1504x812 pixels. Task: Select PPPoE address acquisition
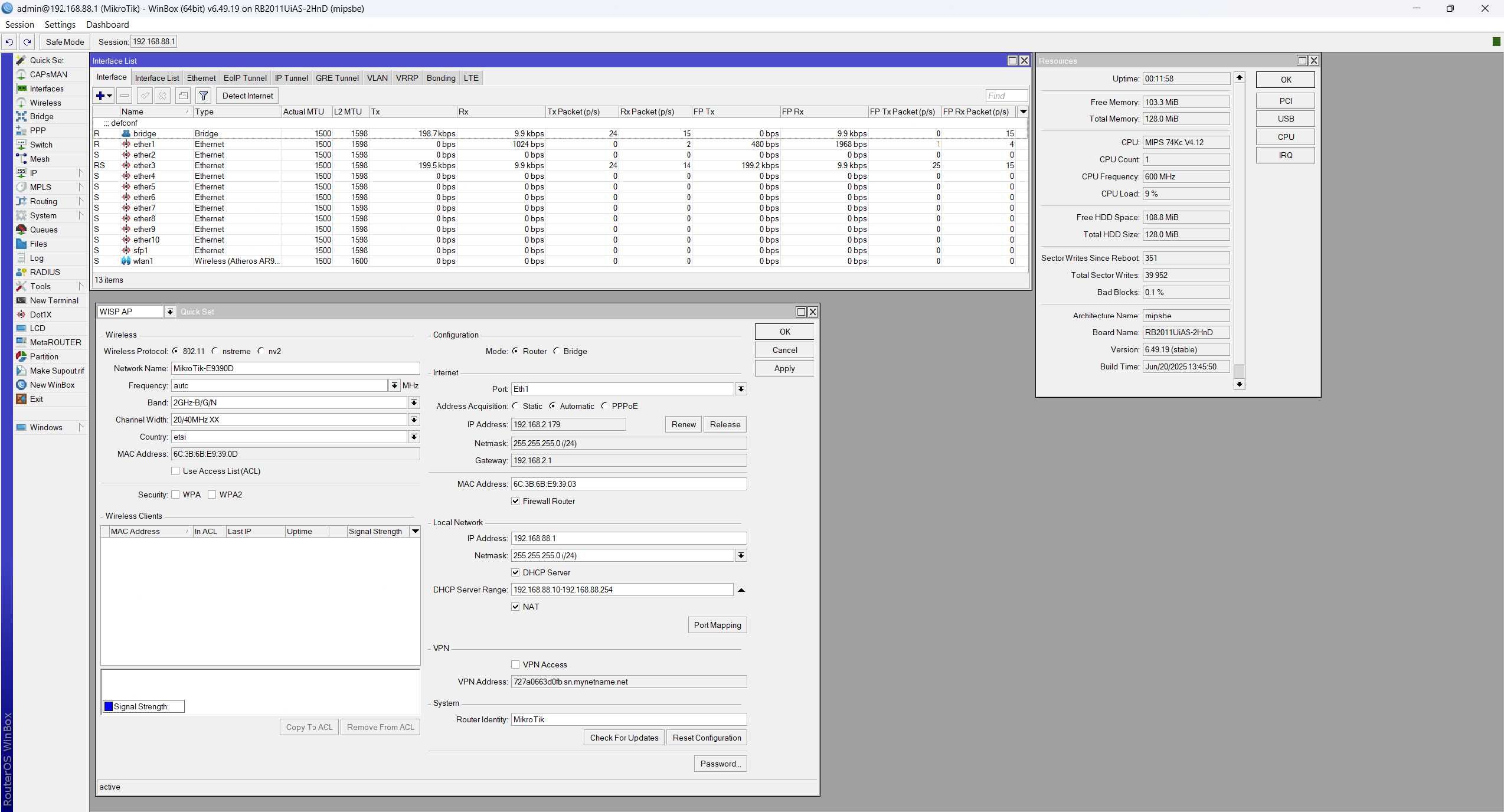click(x=604, y=406)
